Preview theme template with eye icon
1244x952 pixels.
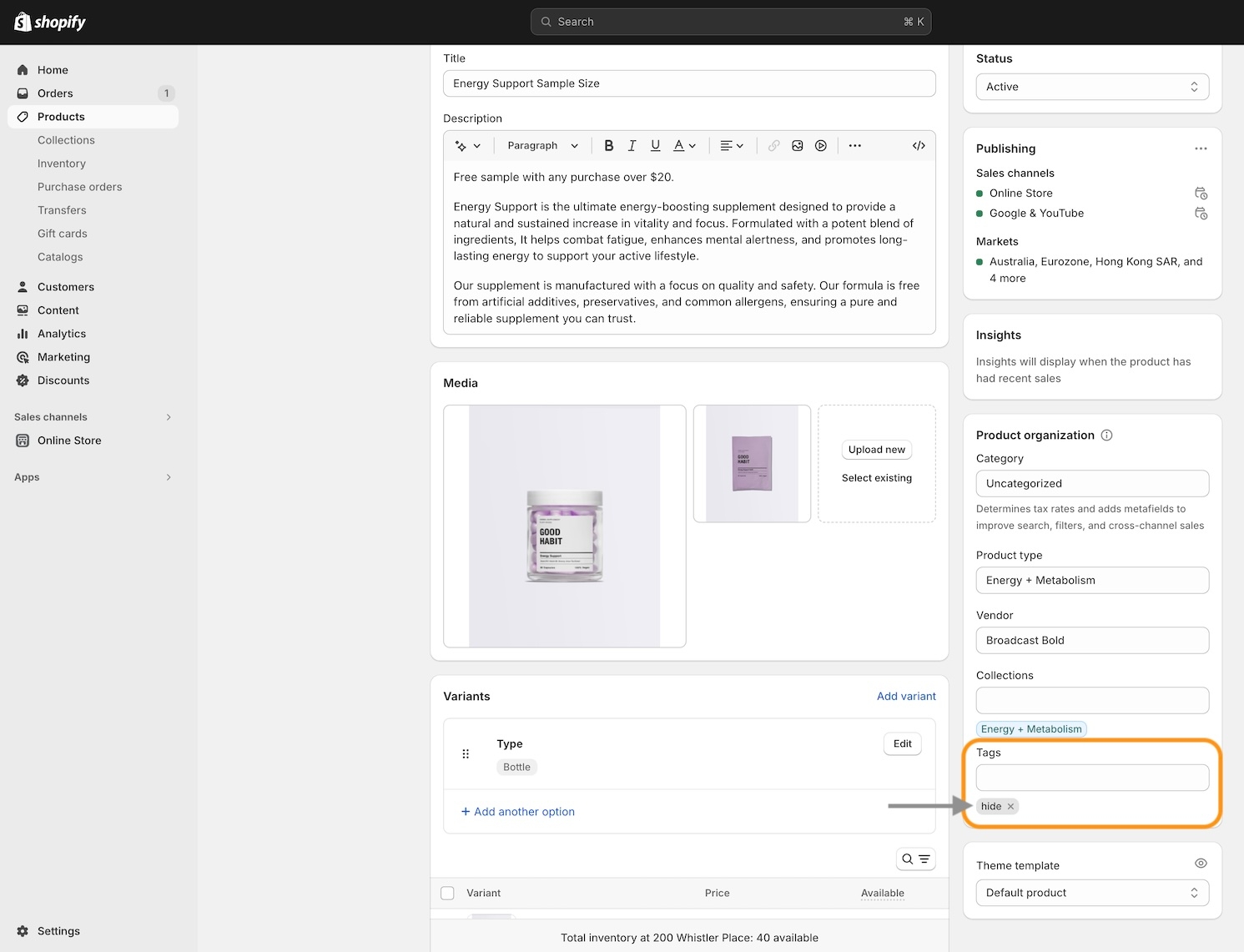(1201, 864)
